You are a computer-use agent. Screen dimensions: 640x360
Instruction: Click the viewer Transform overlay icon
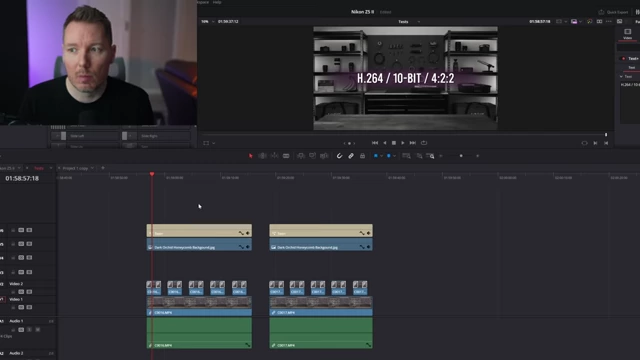click(x=206, y=143)
